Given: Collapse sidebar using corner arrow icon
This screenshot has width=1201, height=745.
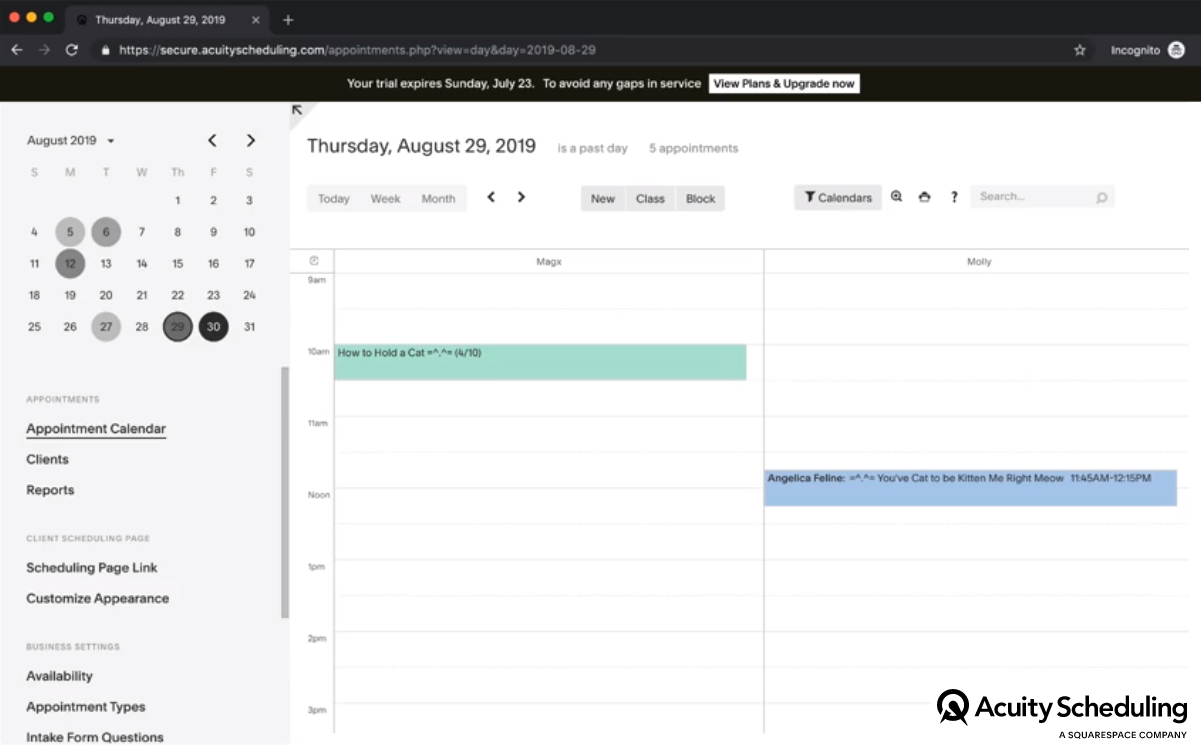Looking at the screenshot, I should 297,110.
